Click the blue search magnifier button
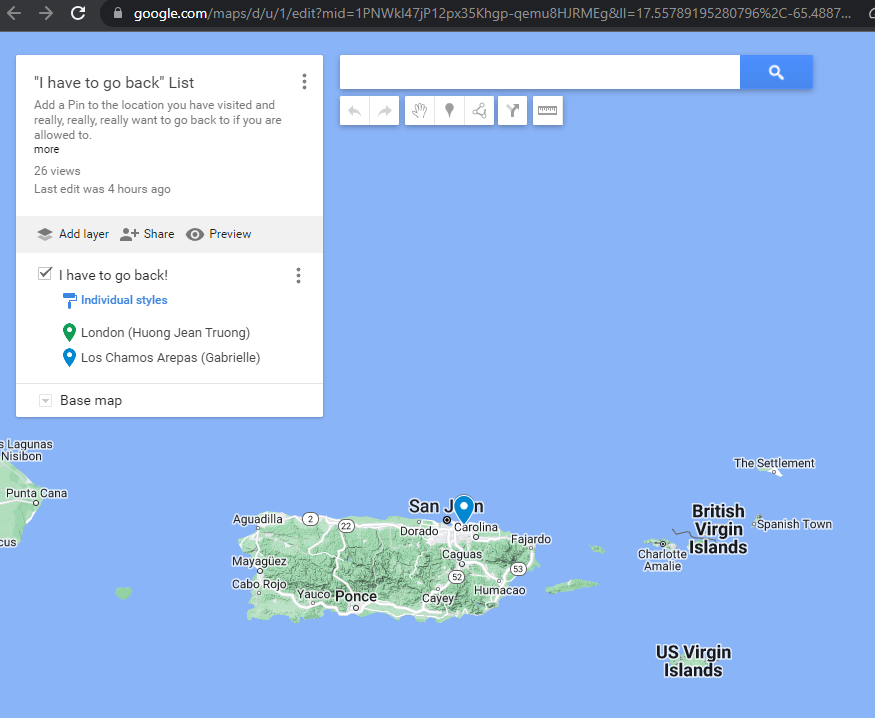The width and height of the screenshot is (875, 718). 776,72
